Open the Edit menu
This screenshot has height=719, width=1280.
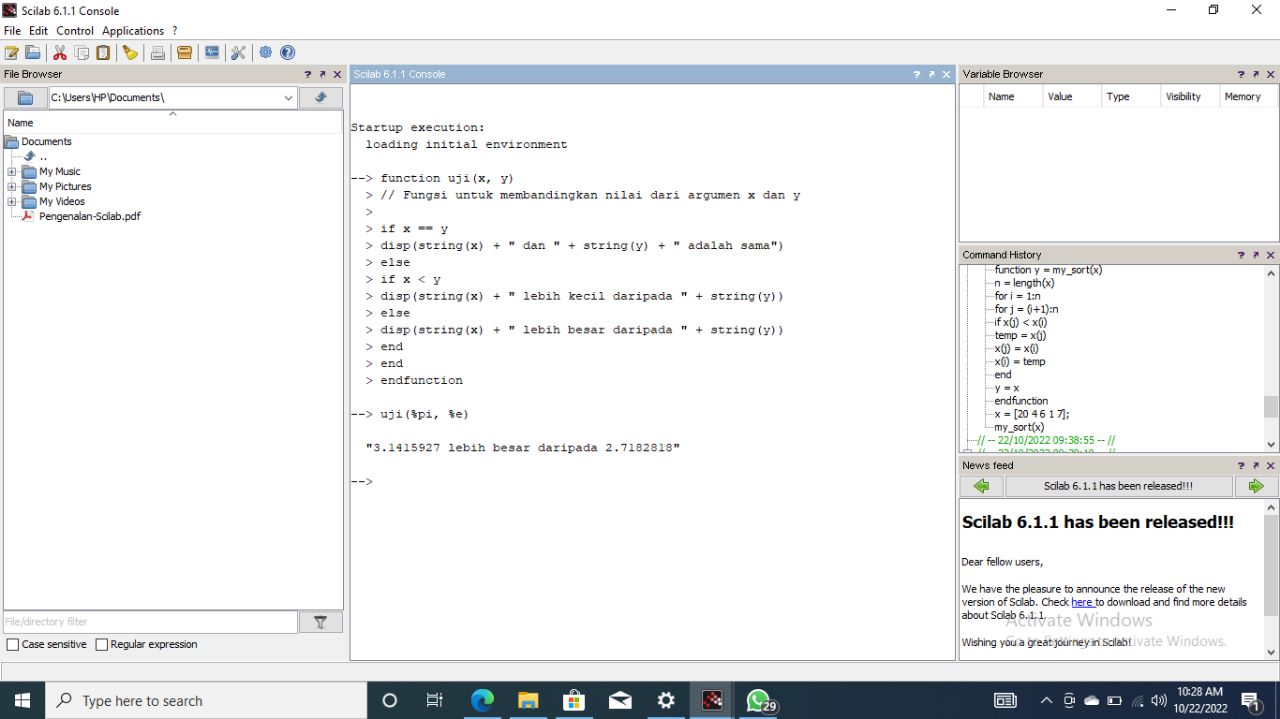(x=39, y=31)
